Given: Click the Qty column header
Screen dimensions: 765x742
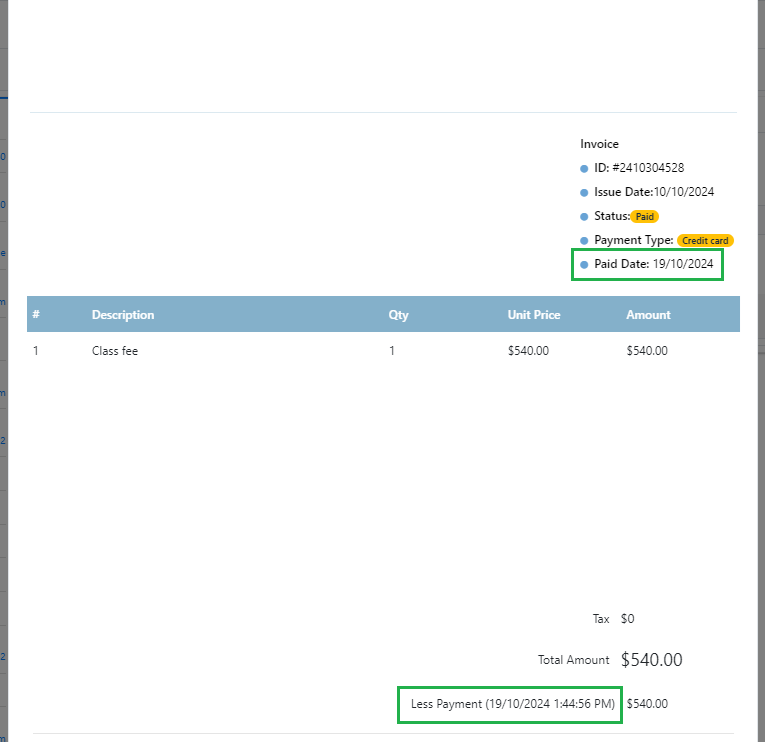Looking at the screenshot, I should 399,315.
